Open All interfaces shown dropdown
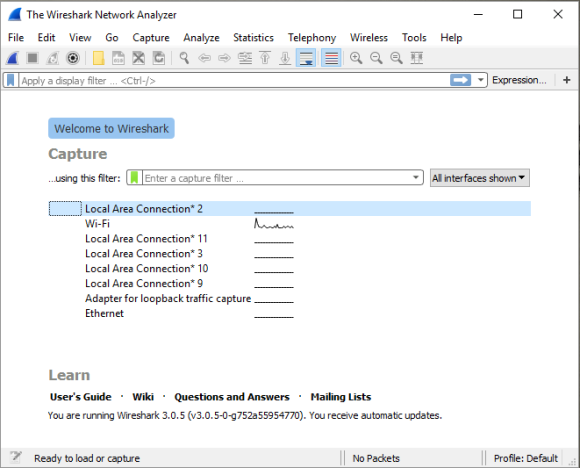Screen dimensions: 580x468 click(480, 178)
